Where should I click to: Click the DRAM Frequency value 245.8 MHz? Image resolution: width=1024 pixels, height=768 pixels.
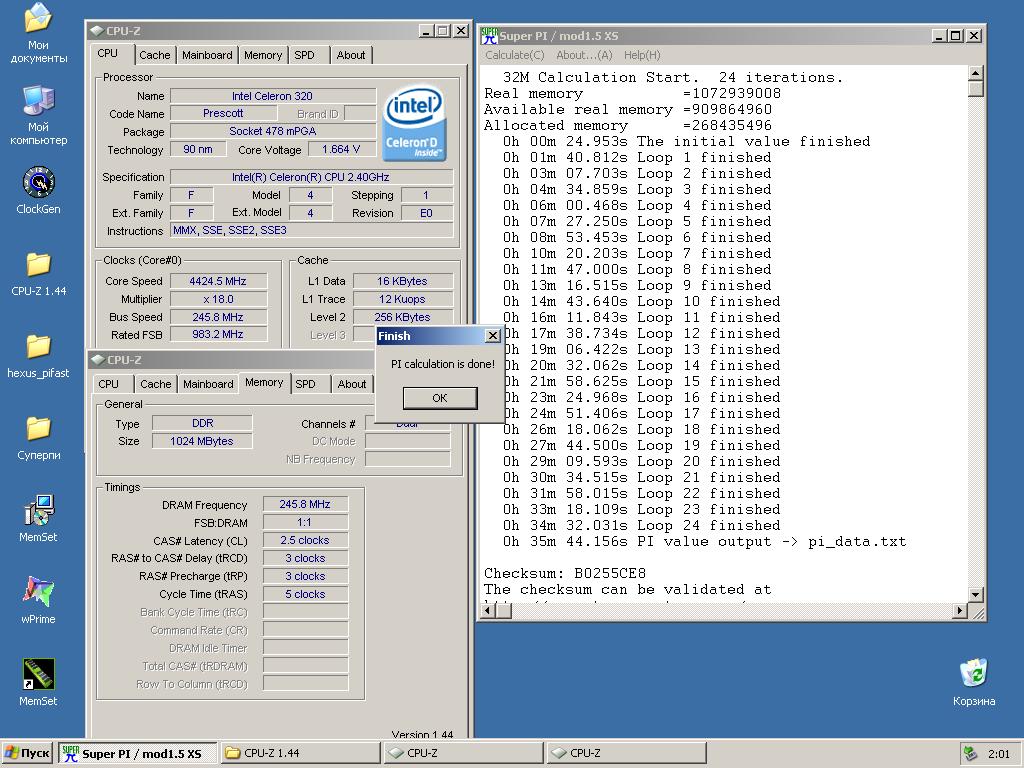pyautogui.click(x=305, y=504)
